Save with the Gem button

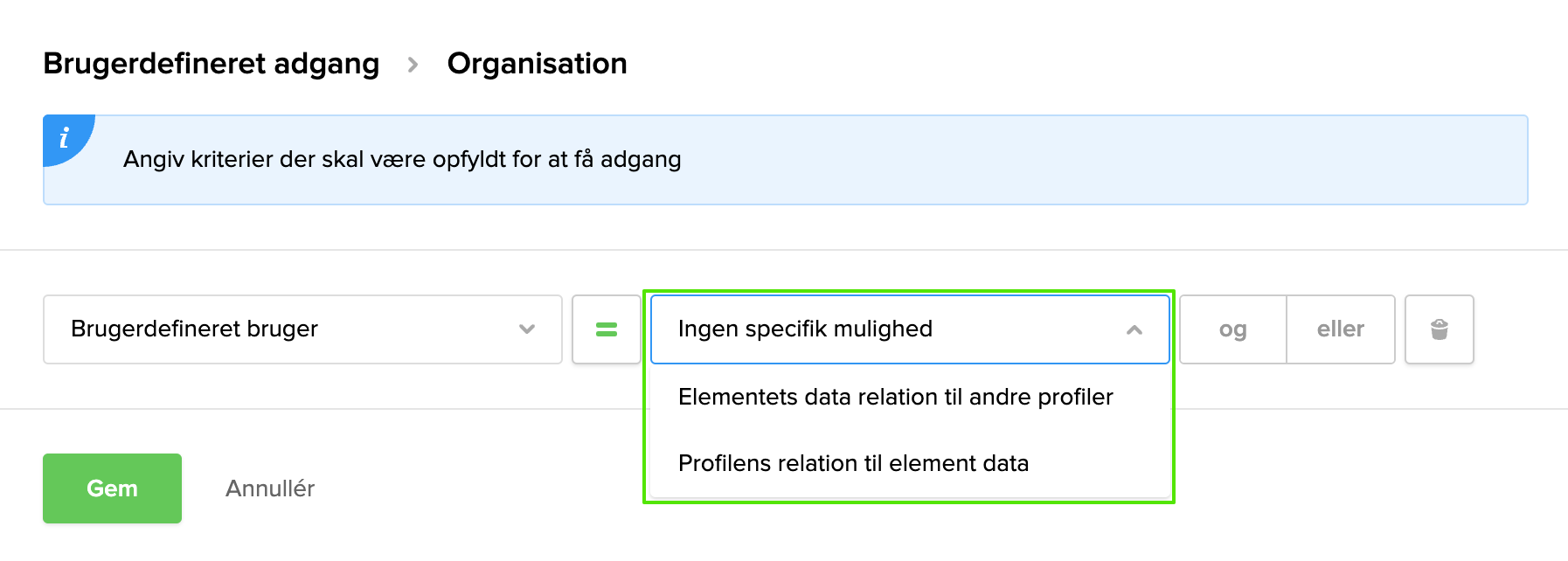click(112, 488)
